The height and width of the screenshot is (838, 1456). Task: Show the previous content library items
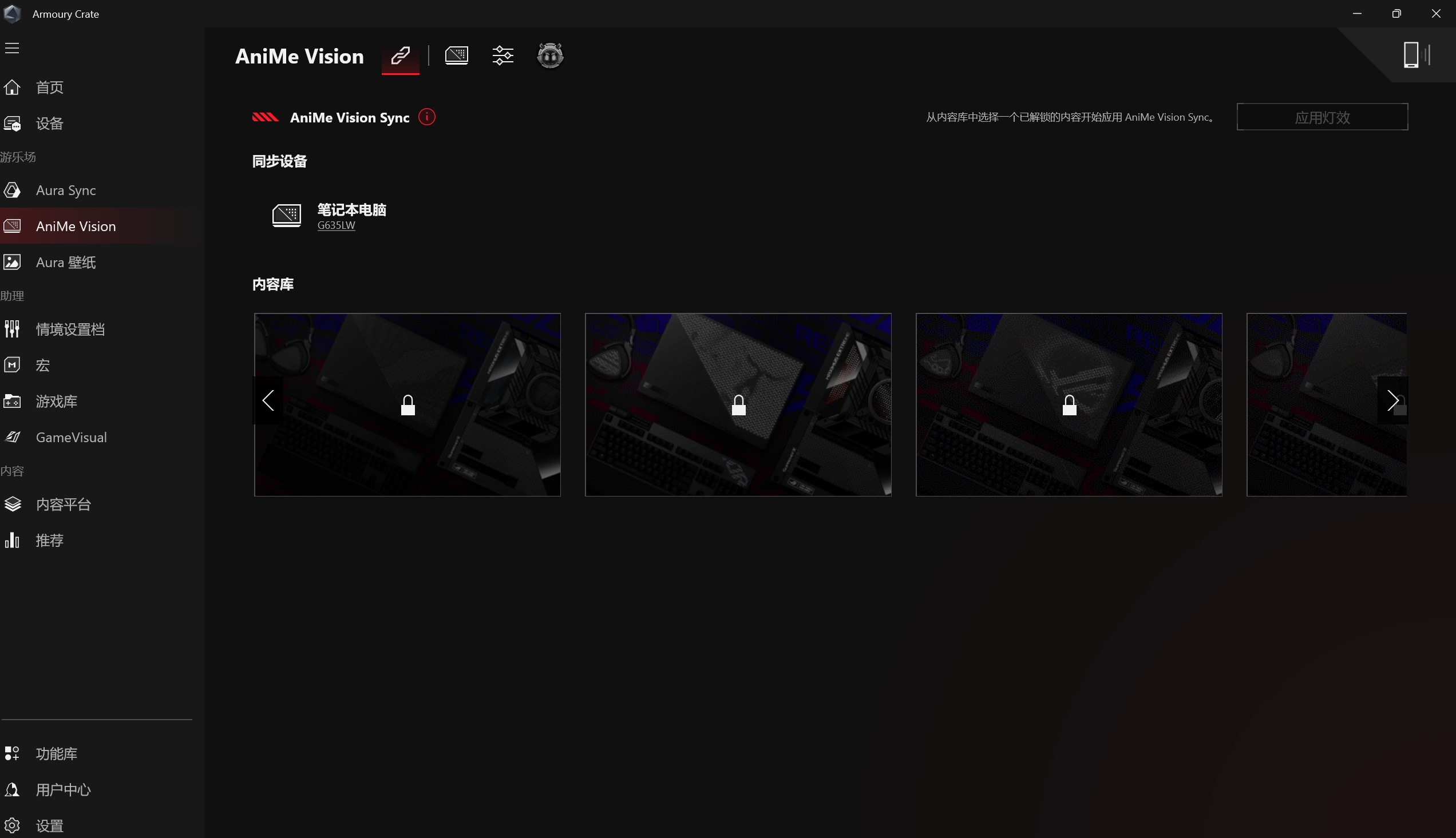point(268,400)
